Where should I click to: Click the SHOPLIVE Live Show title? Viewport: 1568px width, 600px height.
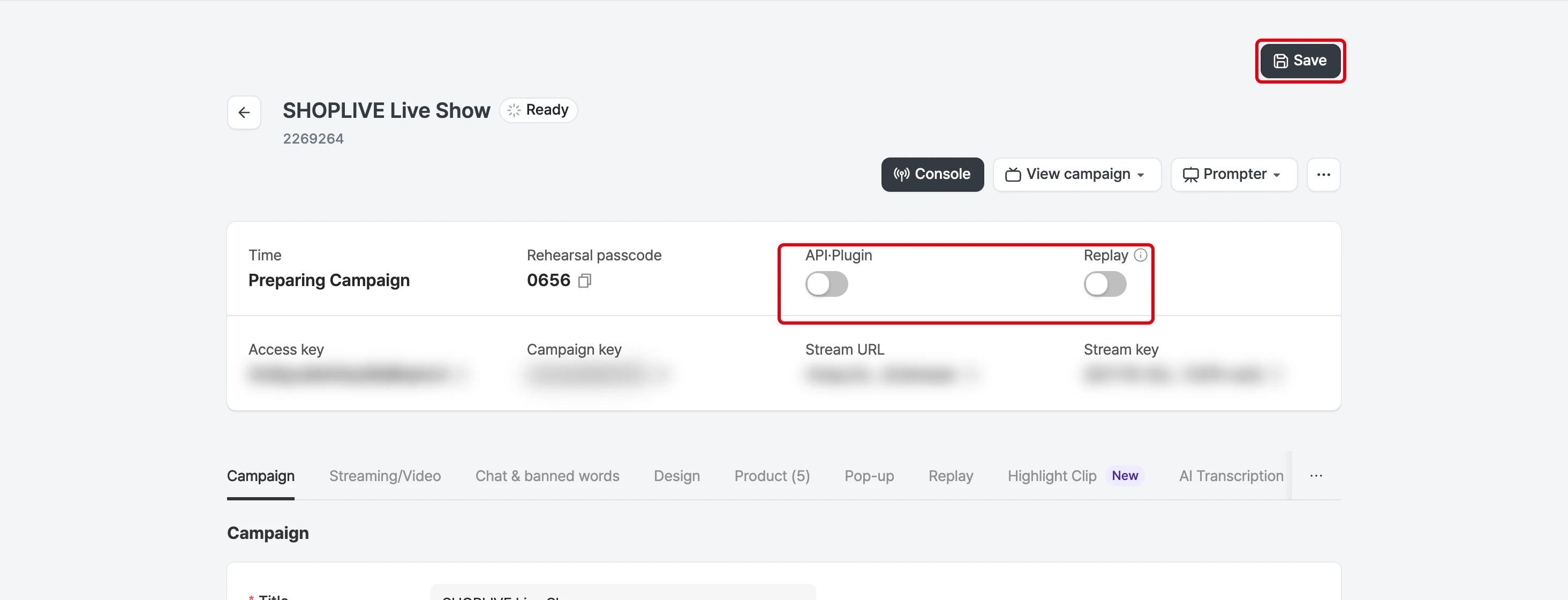[387, 110]
